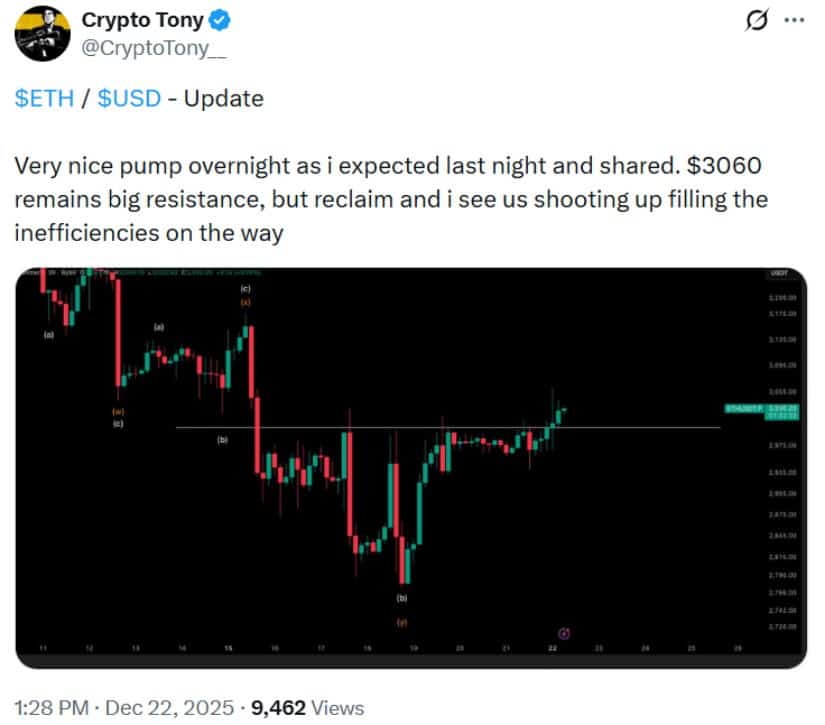Expand the ETH/USD chart image
This screenshot has width=825, height=725.
(x=412, y=458)
